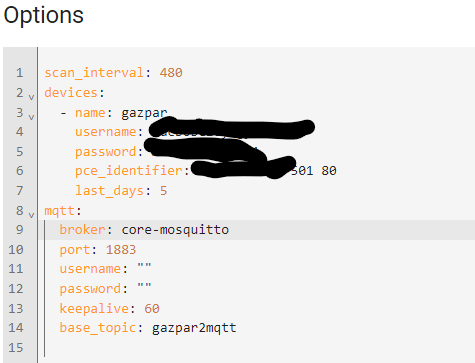The width and height of the screenshot is (475, 363).
Task: Collapse the devices block fold arrow
Action: [x=31, y=97]
